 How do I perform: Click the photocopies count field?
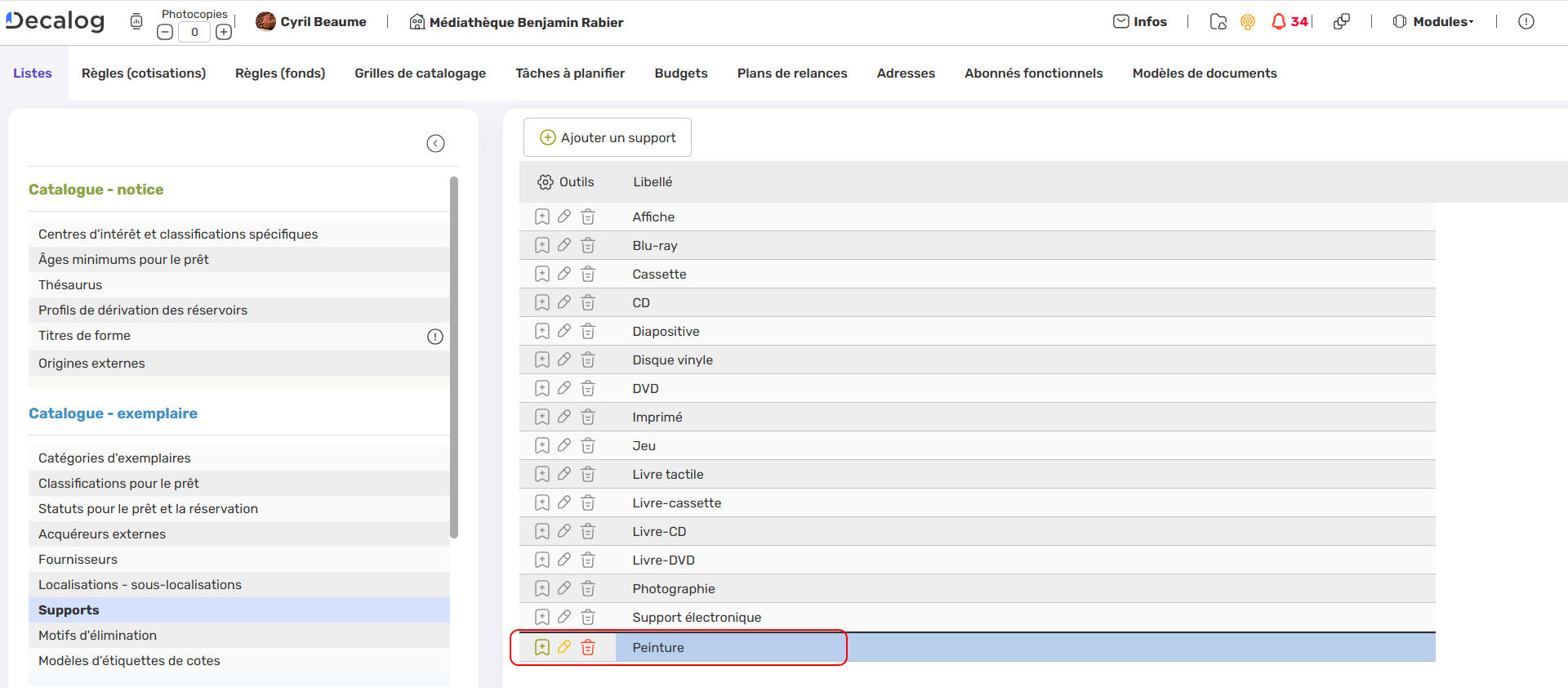click(x=194, y=32)
